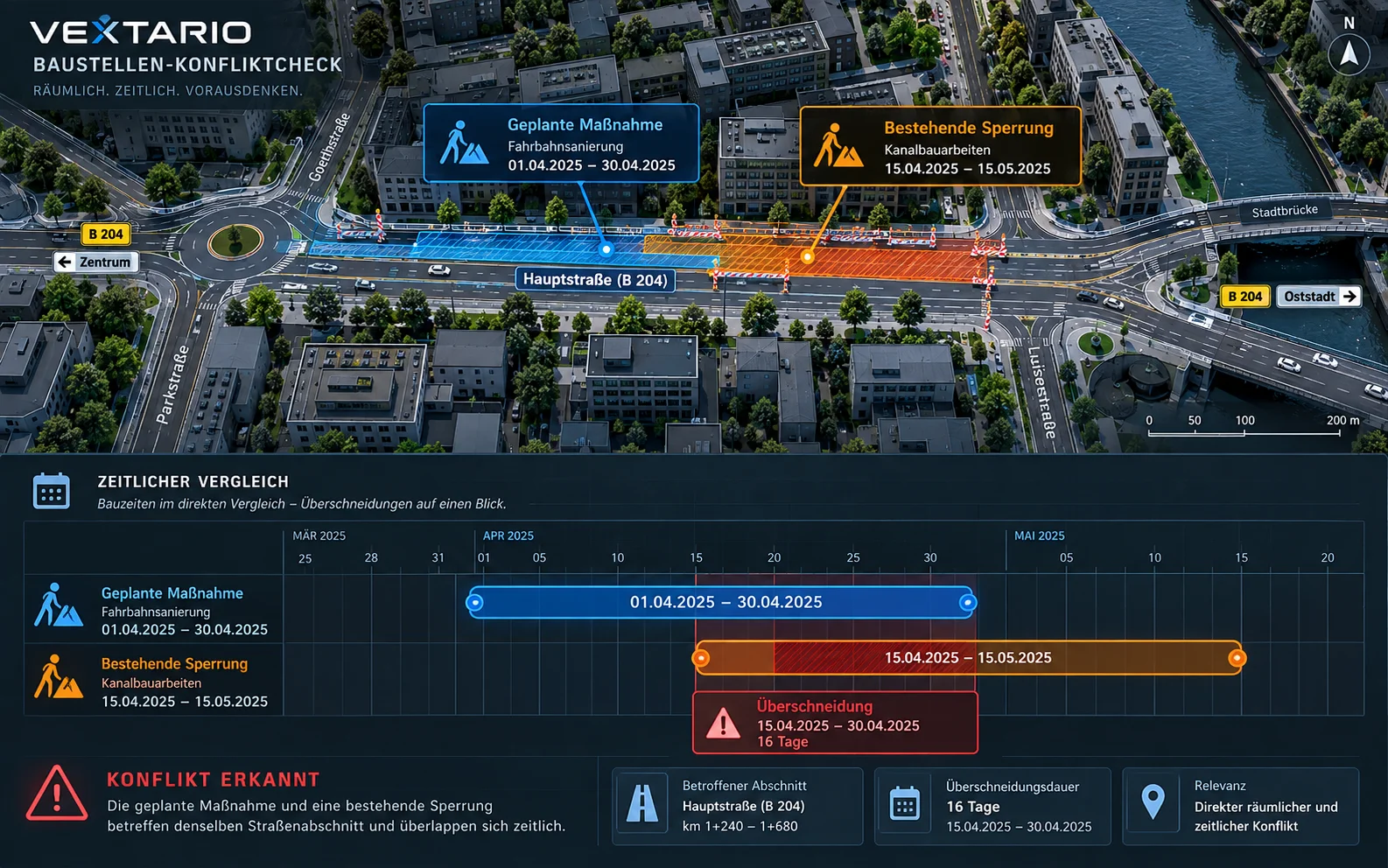Click the Goethestraße street label
The height and width of the screenshot is (868, 1388).
click(329, 146)
